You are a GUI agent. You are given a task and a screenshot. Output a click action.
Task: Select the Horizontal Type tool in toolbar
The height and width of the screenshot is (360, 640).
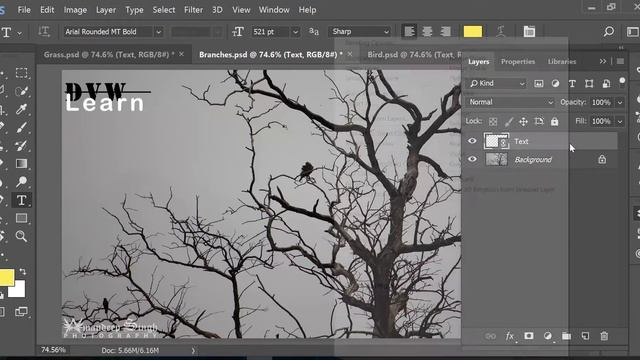click(x=21, y=200)
